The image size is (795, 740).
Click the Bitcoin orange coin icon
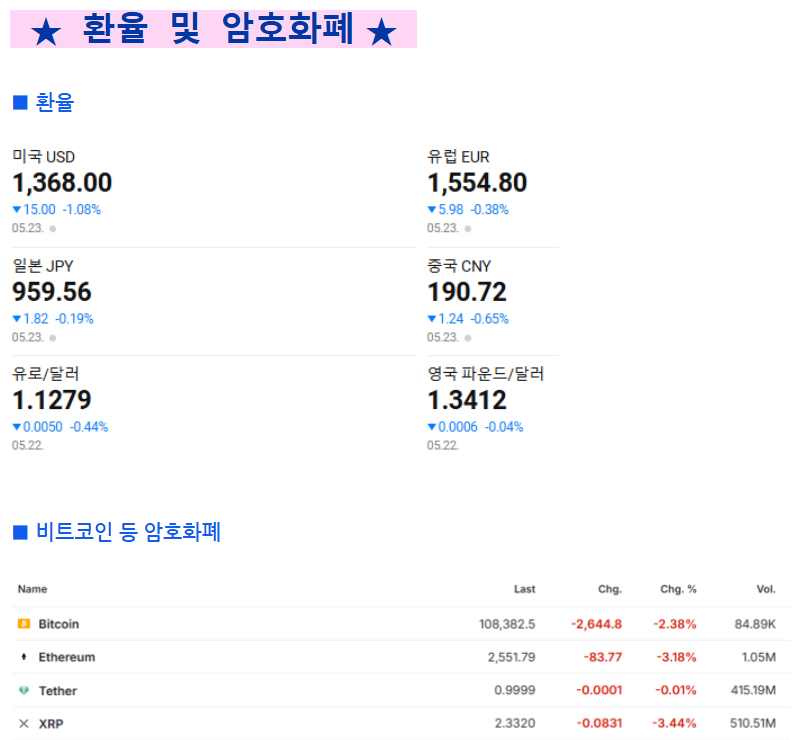tap(24, 623)
